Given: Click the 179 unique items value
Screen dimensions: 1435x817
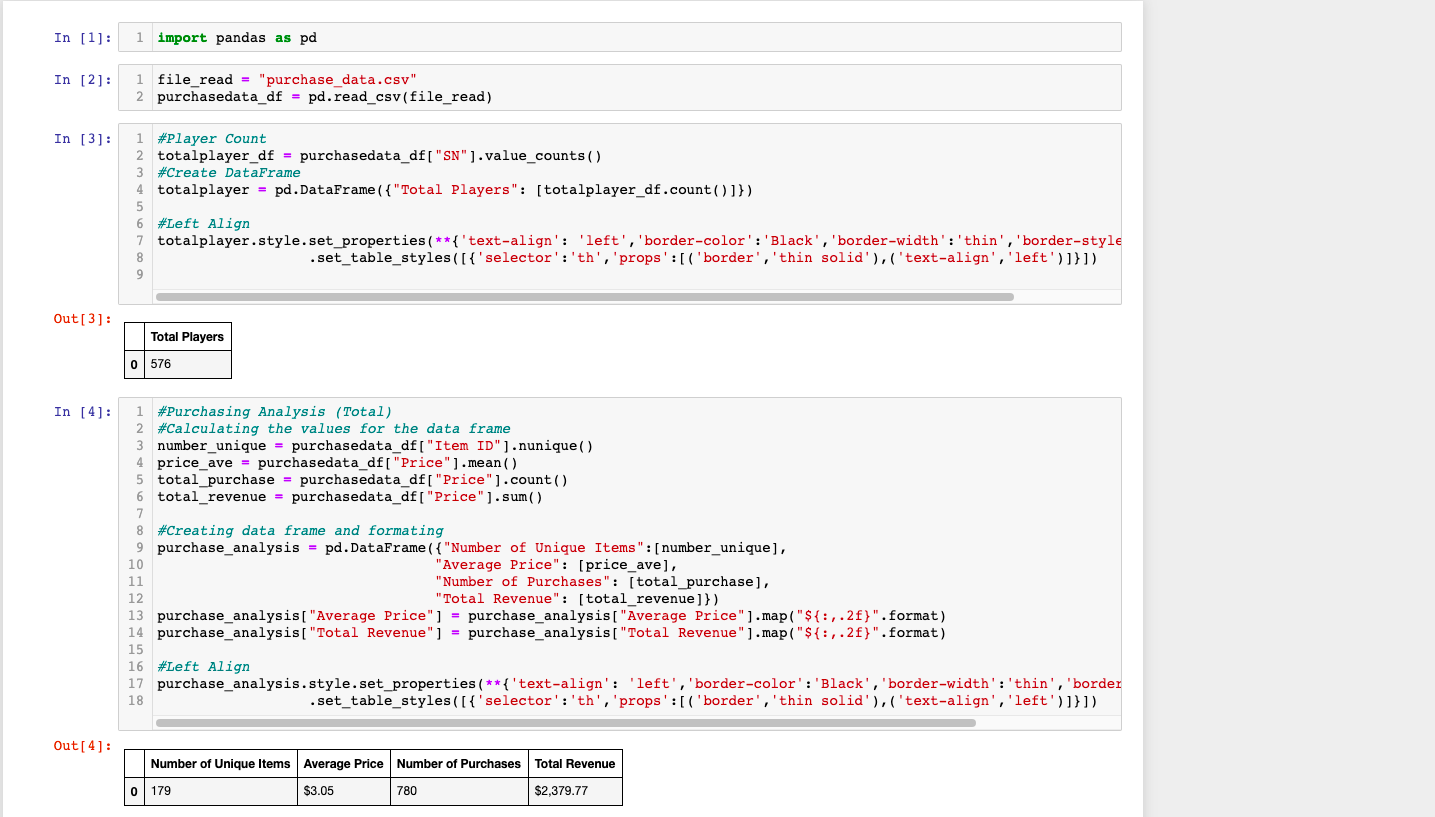Looking at the screenshot, I should pyautogui.click(x=220, y=791).
